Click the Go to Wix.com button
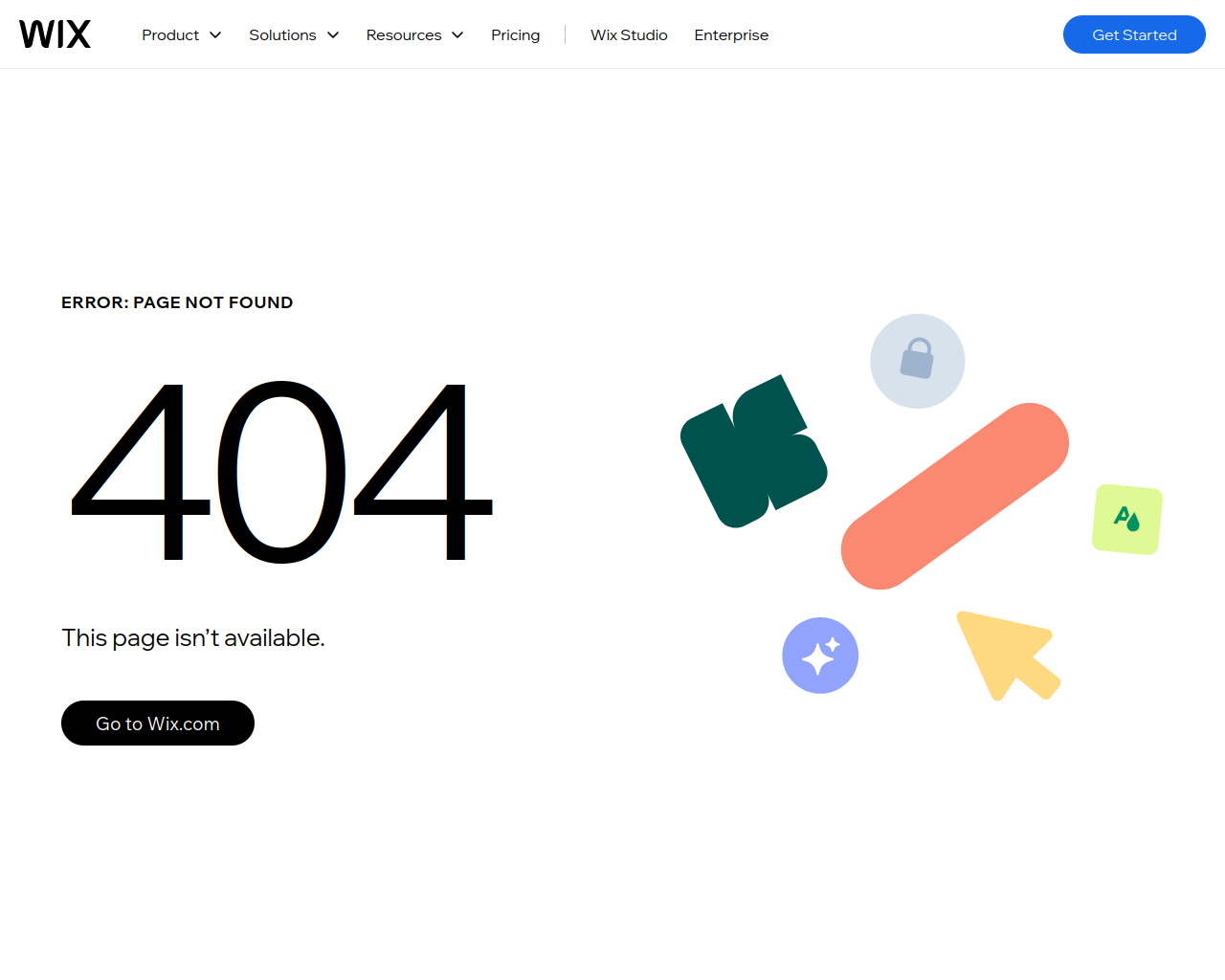 click(x=158, y=724)
